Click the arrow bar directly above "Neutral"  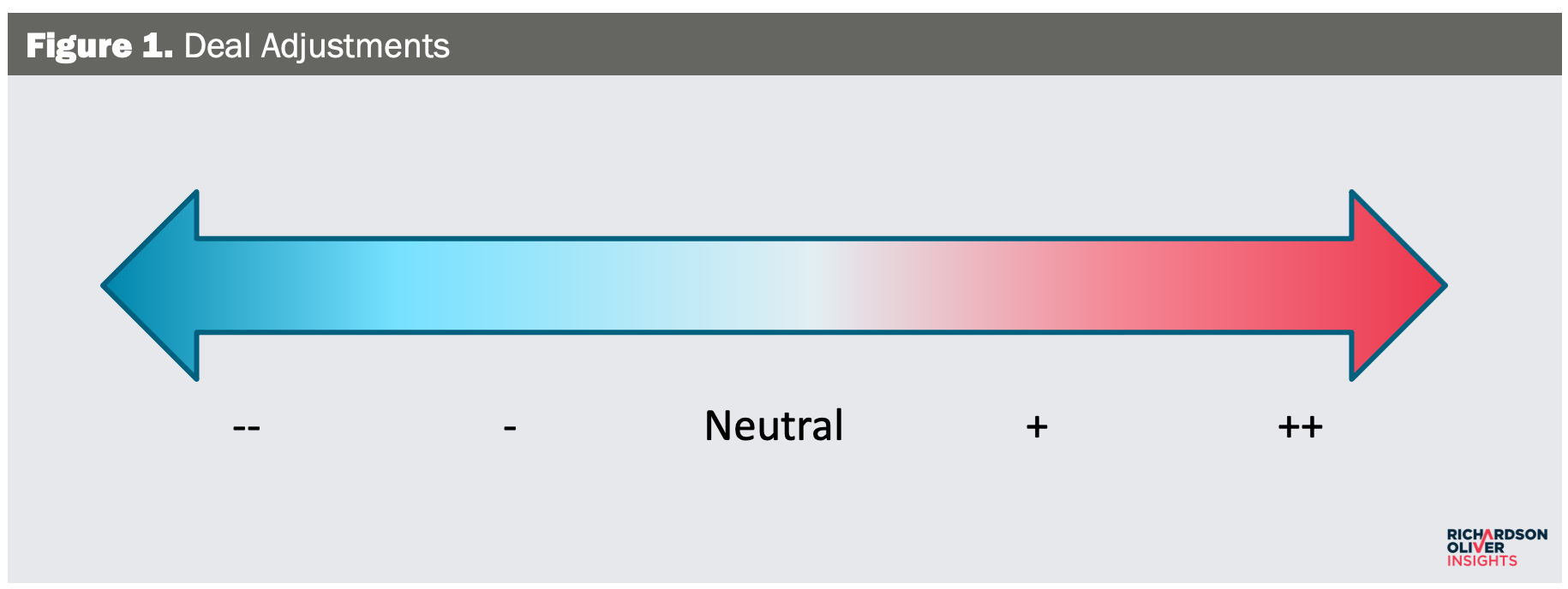click(774, 285)
